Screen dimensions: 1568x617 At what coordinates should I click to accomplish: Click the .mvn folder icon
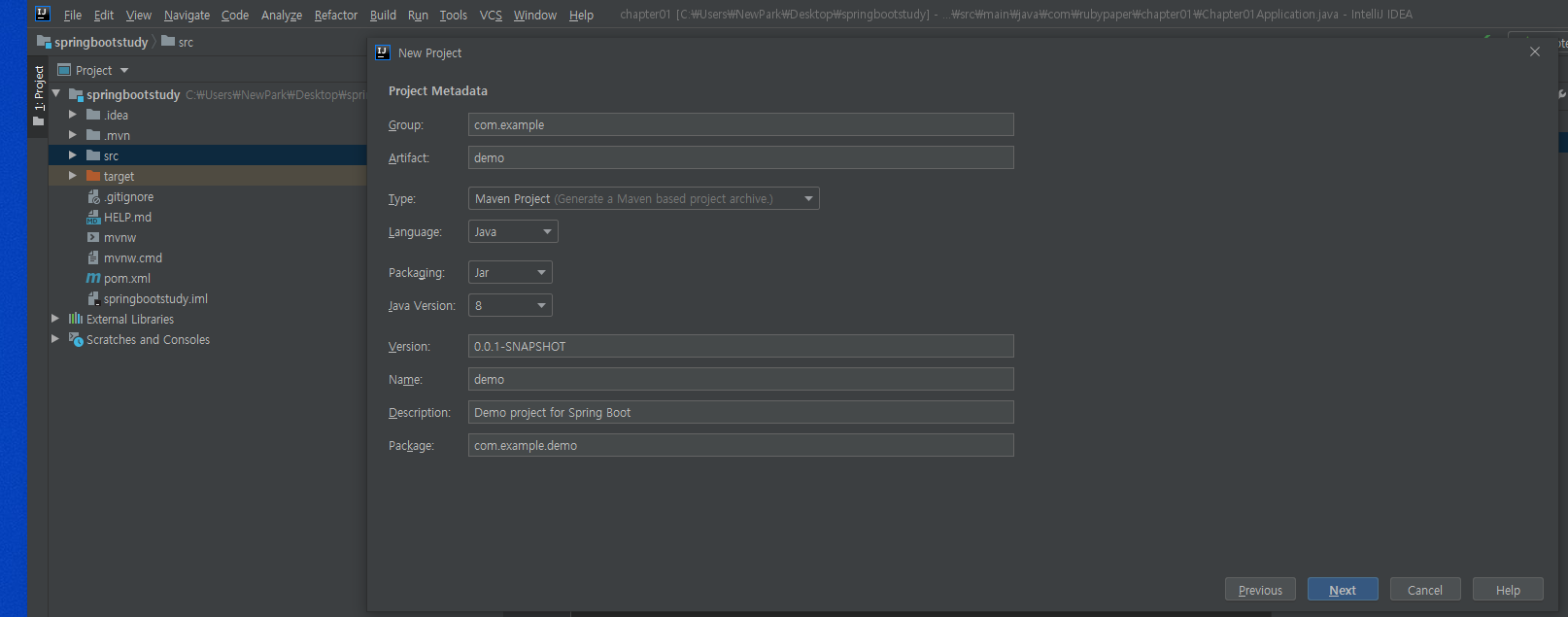tap(93, 135)
